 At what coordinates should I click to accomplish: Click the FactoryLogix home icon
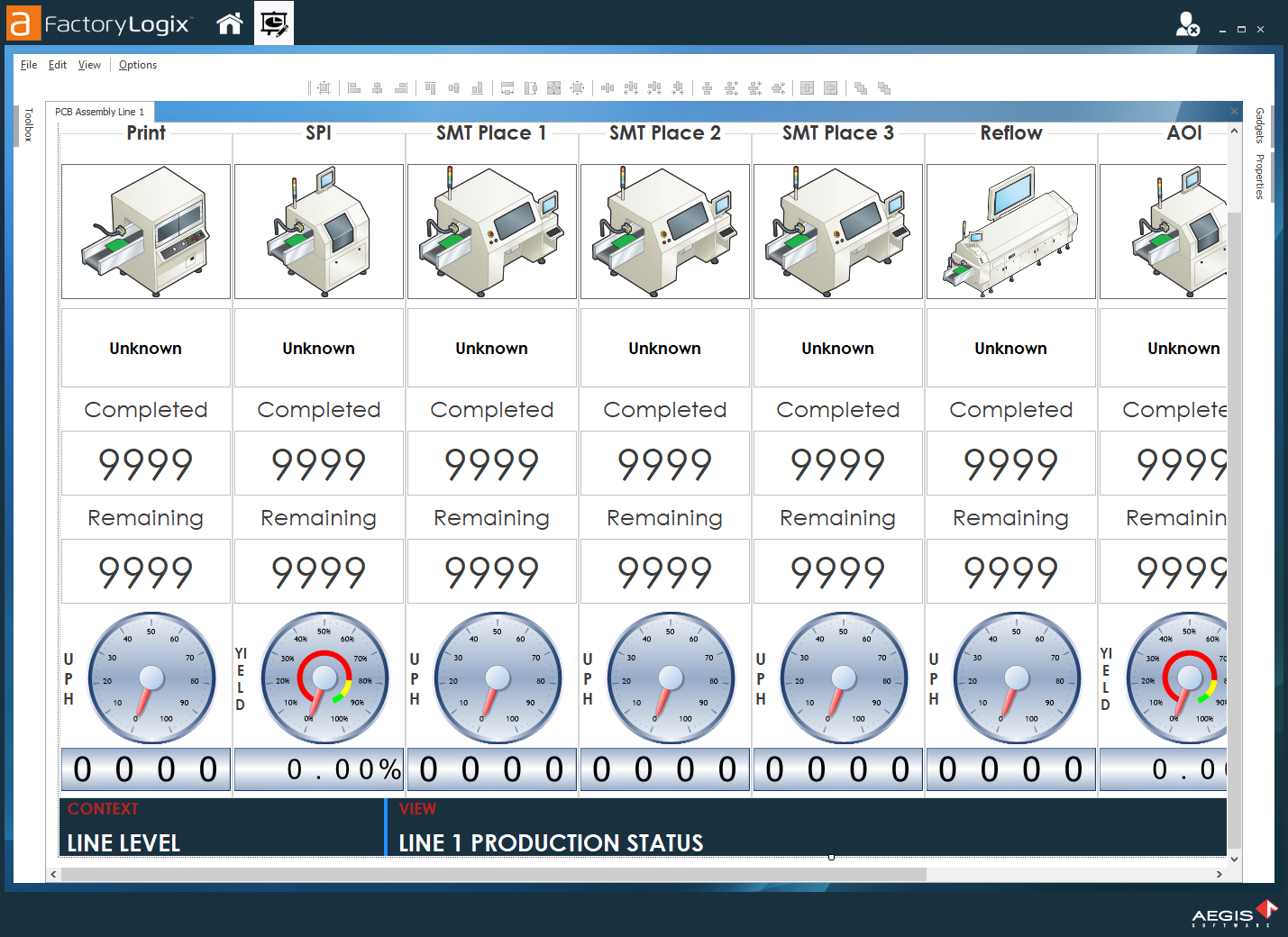pyautogui.click(x=229, y=23)
